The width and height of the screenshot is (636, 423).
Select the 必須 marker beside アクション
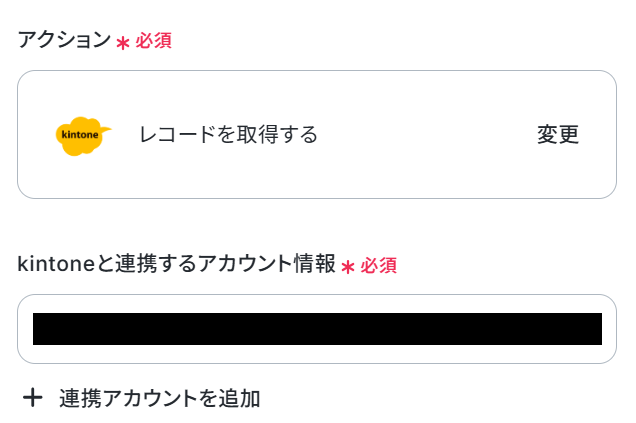[x=153, y=41]
